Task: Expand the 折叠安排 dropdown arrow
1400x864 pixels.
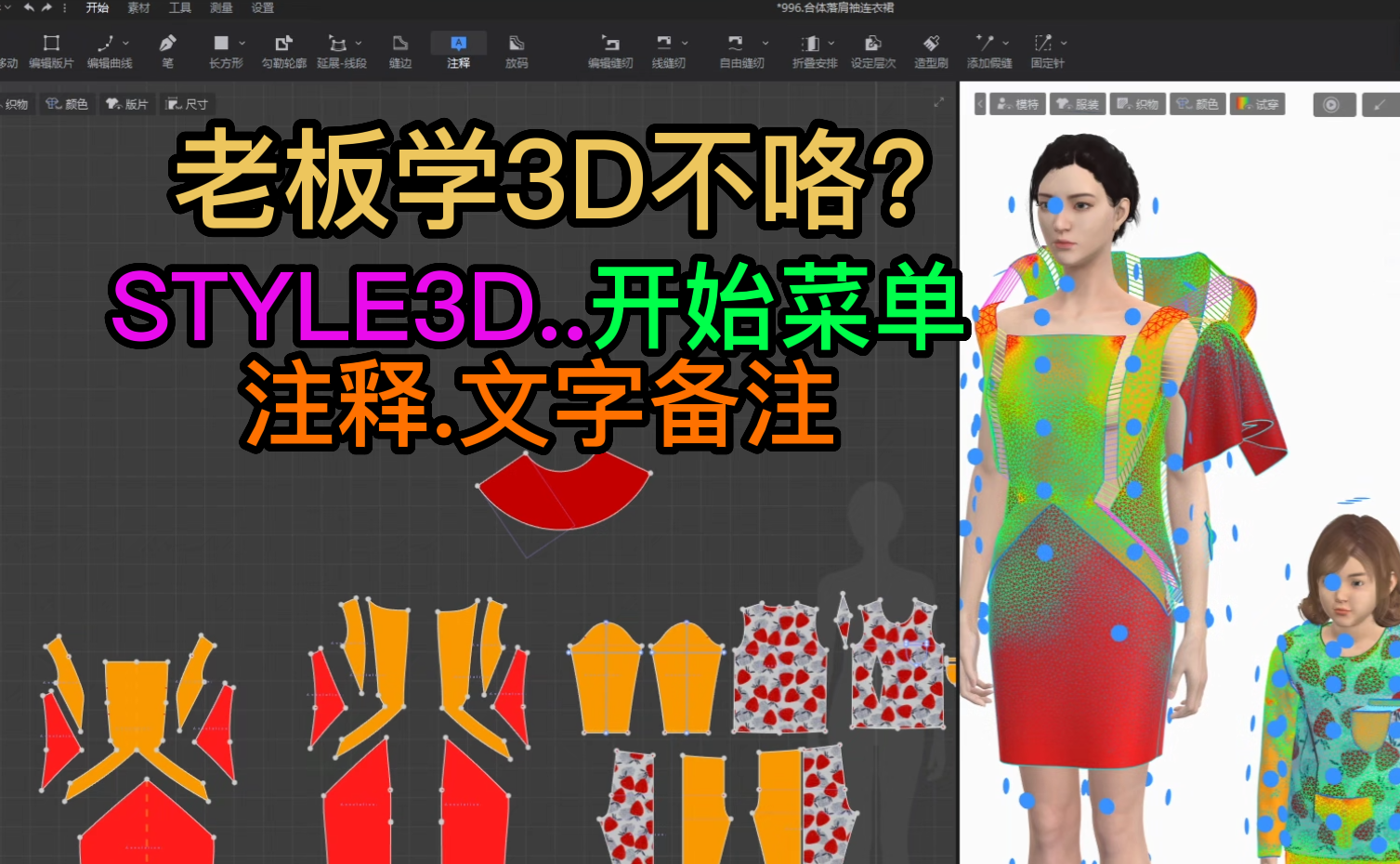Action: 831,43
